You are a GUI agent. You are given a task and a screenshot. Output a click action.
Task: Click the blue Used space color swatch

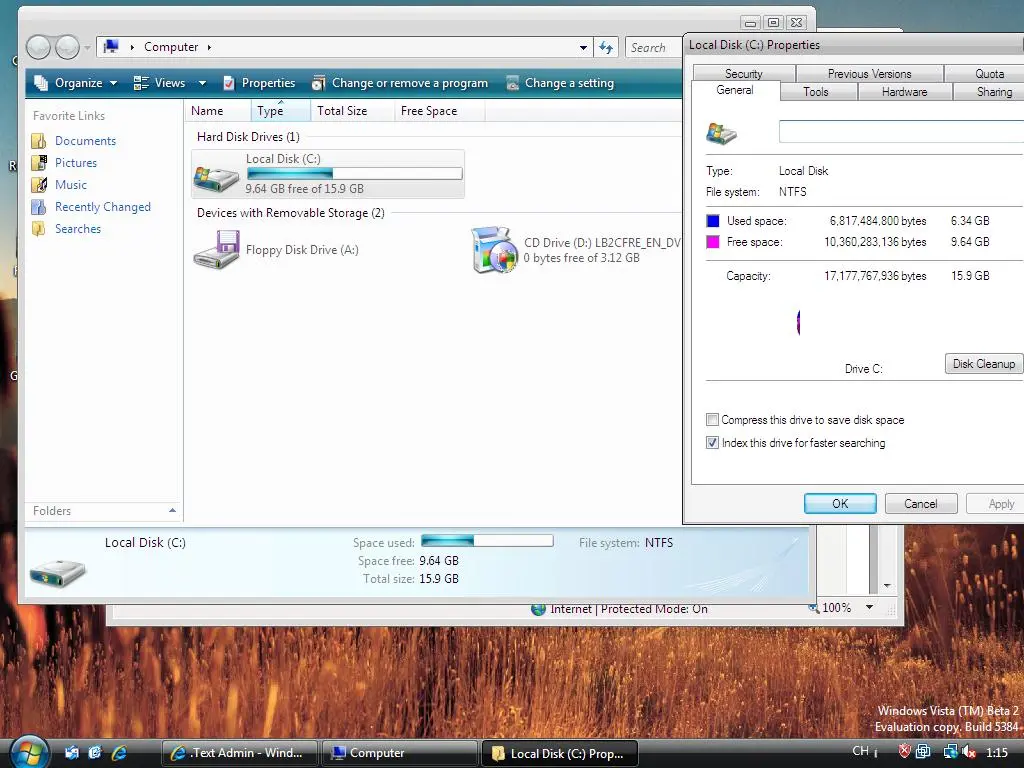point(713,221)
